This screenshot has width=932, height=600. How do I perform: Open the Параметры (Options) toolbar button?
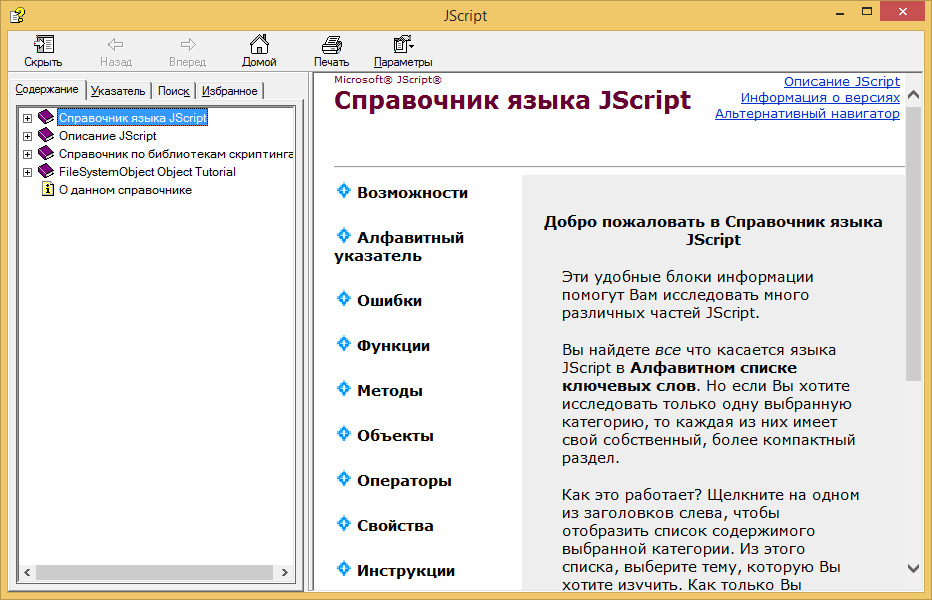[403, 45]
